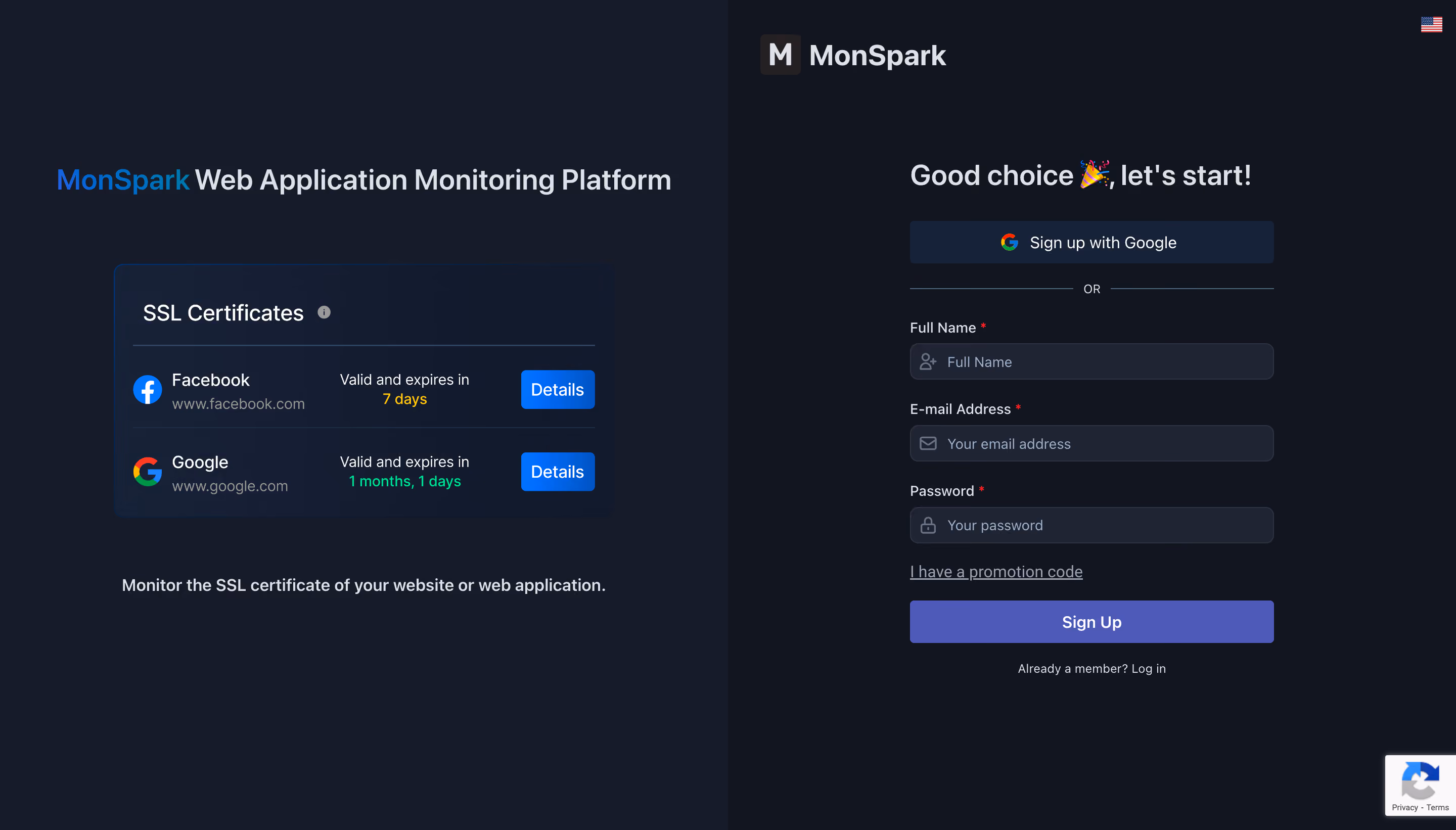Open the reCAPTCHA Terms link
This screenshot has height=830, width=1456.
pyautogui.click(x=1438, y=808)
